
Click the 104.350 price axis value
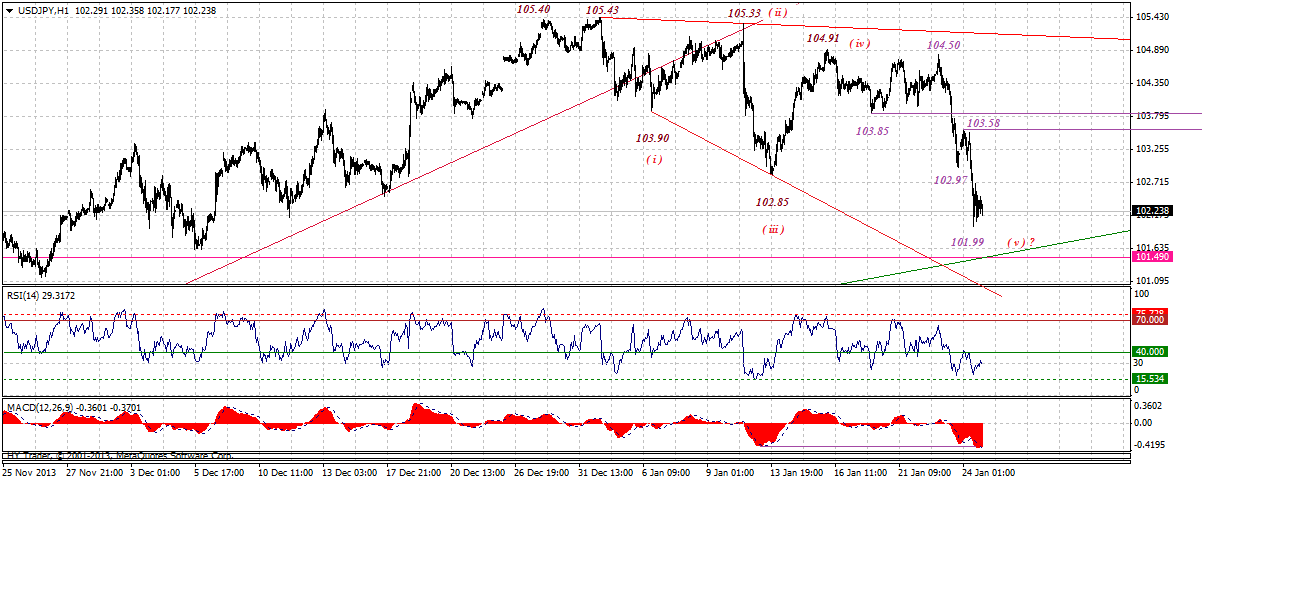(1153, 83)
